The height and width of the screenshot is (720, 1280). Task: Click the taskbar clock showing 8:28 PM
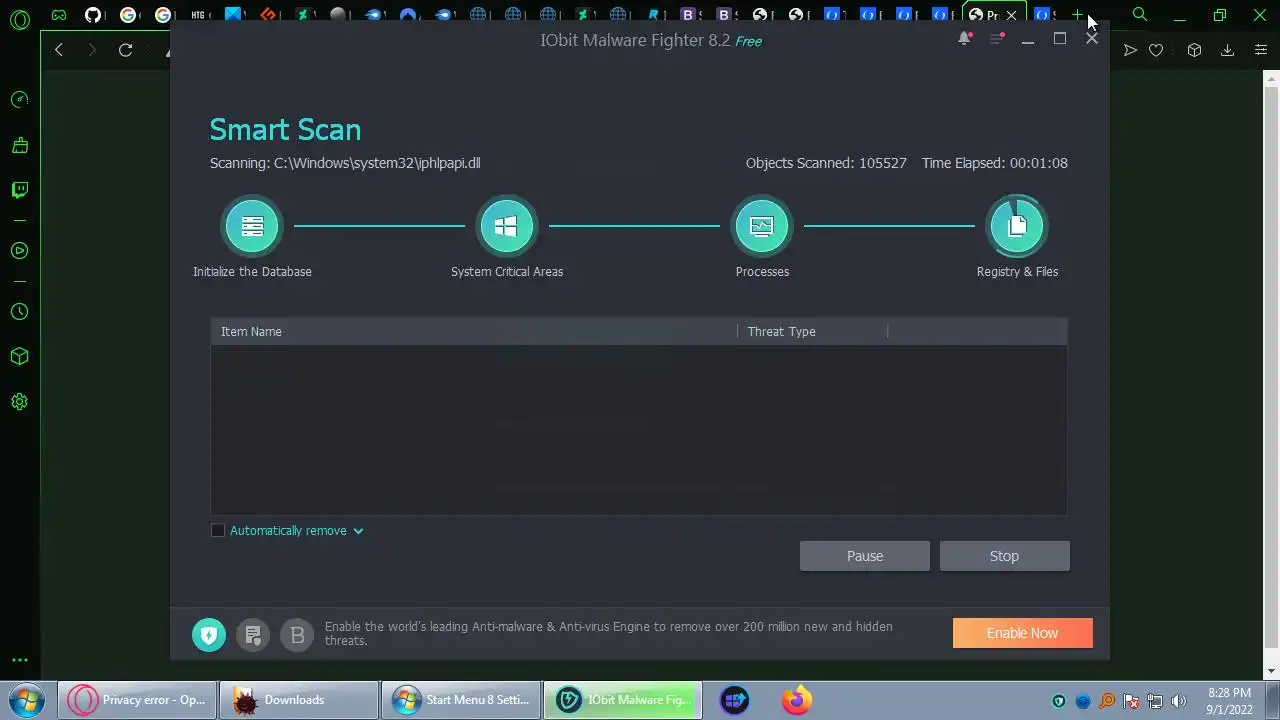[x=1229, y=701]
